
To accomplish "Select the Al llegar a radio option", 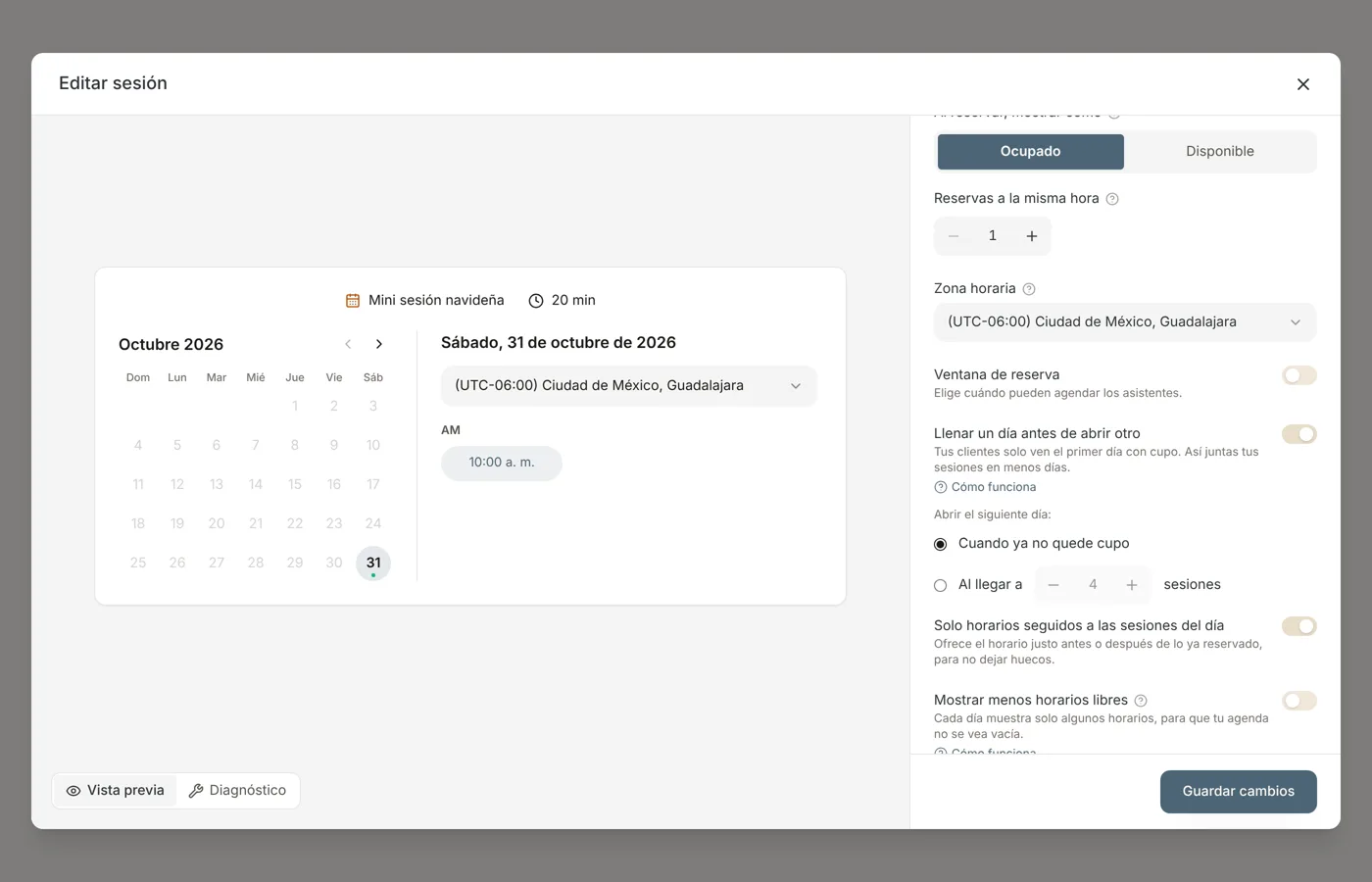I will pyautogui.click(x=941, y=585).
